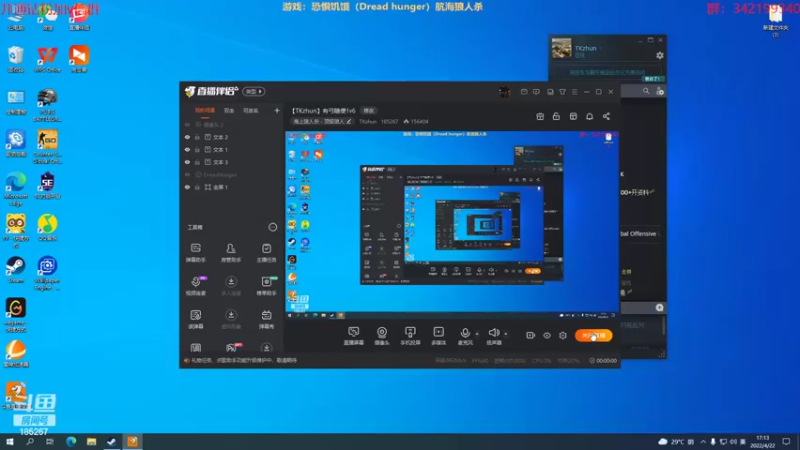The width and height of the screenshot is (800, 450).
Task: Click the streamer avatar in title bar
Action: click(x=504, y=92)
